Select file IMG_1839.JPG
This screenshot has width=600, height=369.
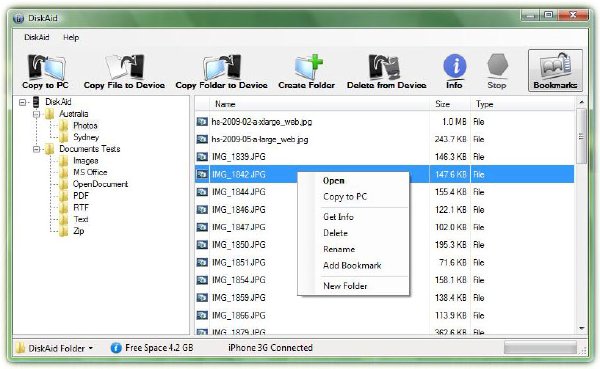coord(238,157)
